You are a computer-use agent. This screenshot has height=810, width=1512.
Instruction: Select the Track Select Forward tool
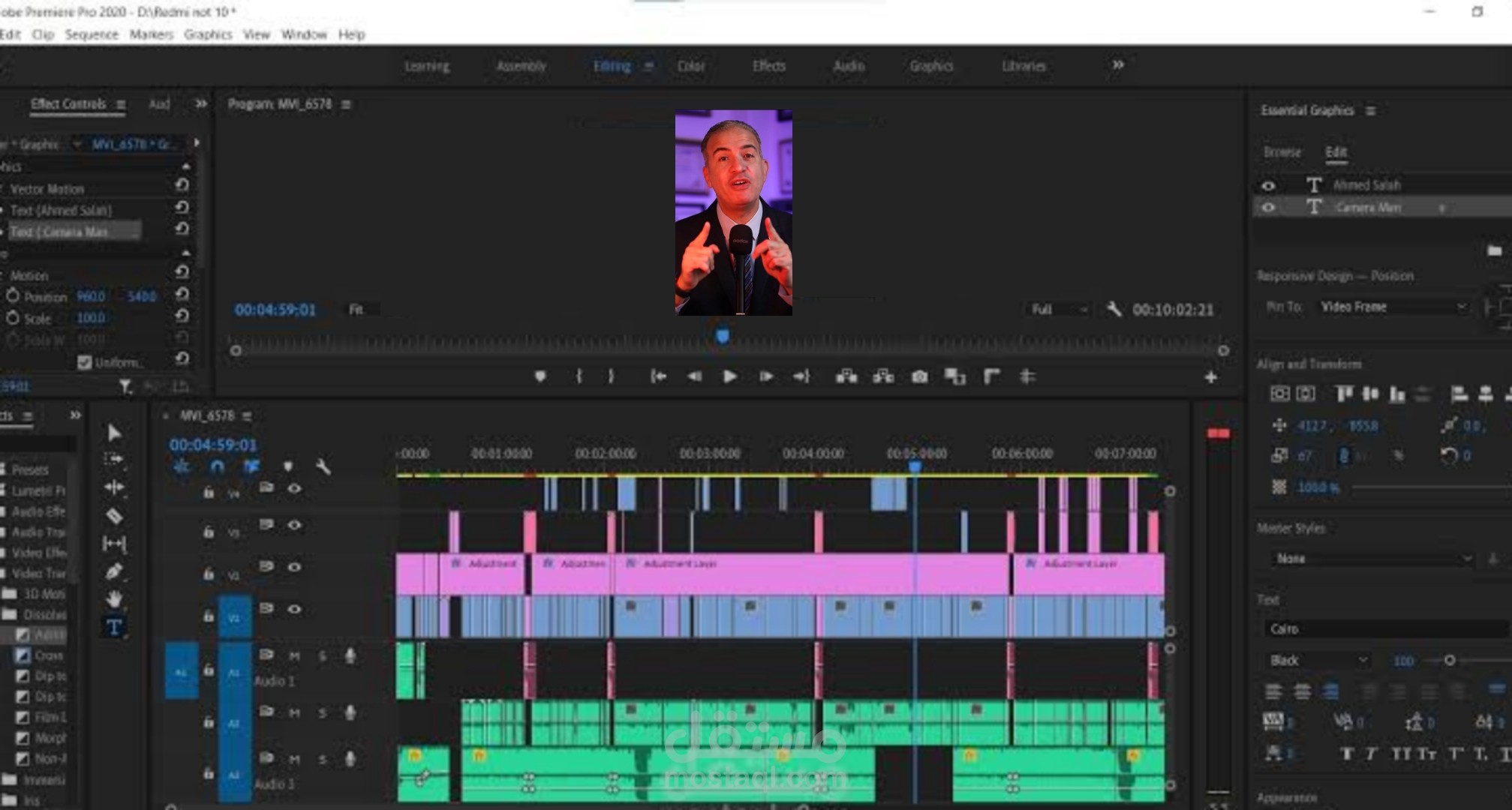point(114,458)
